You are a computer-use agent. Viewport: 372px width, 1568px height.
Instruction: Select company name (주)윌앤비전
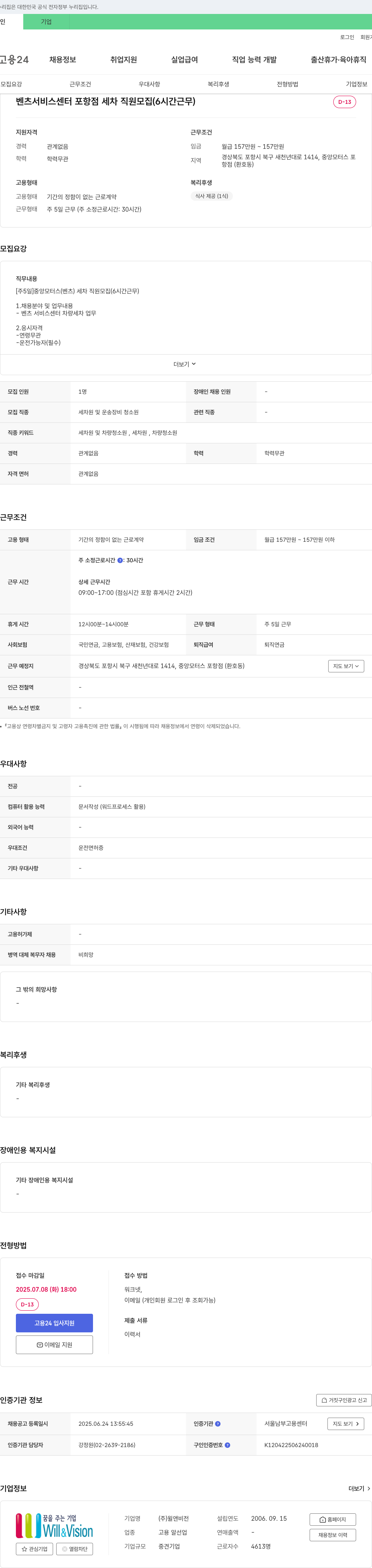[174, 1518]
